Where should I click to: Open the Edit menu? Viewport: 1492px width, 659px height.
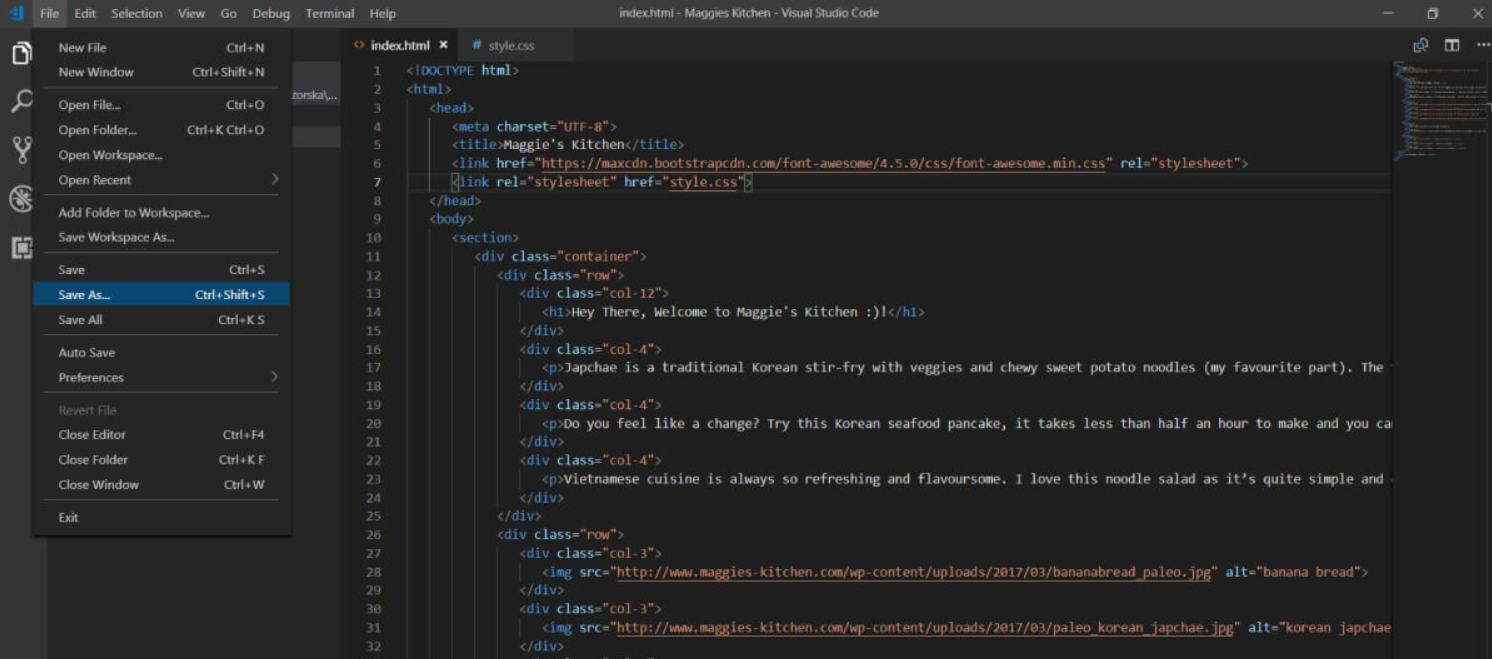pos(84,13)
